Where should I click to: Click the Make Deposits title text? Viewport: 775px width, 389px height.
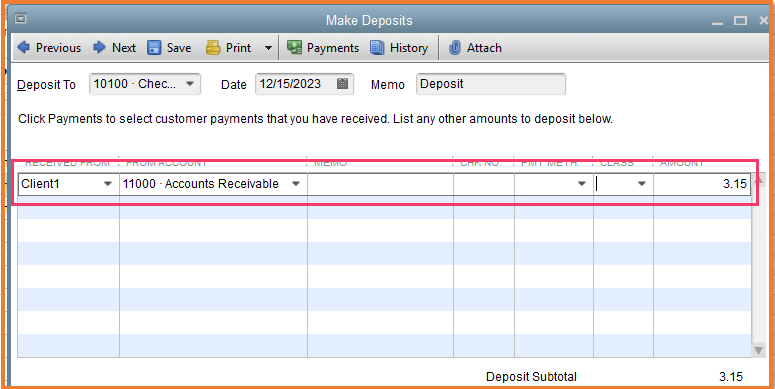pyautogui.click(x=369, y=21)
